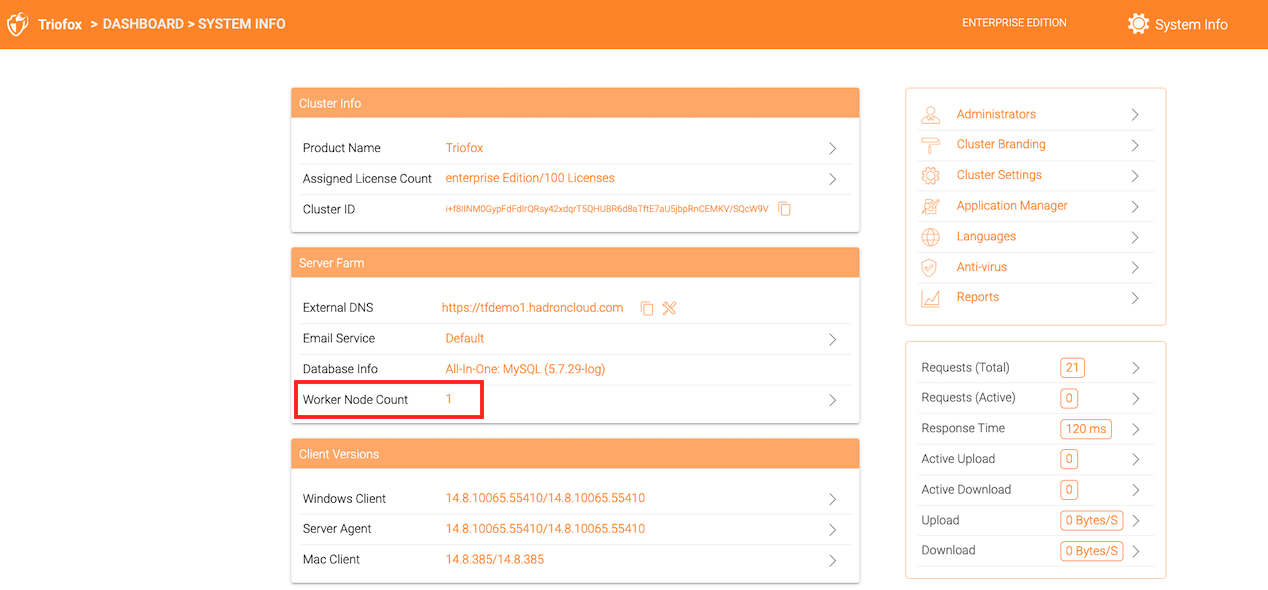Click the chevron next to Cluster Settings
The height and width of the screenshot is (590, 1268).
tap(1135, 176)
